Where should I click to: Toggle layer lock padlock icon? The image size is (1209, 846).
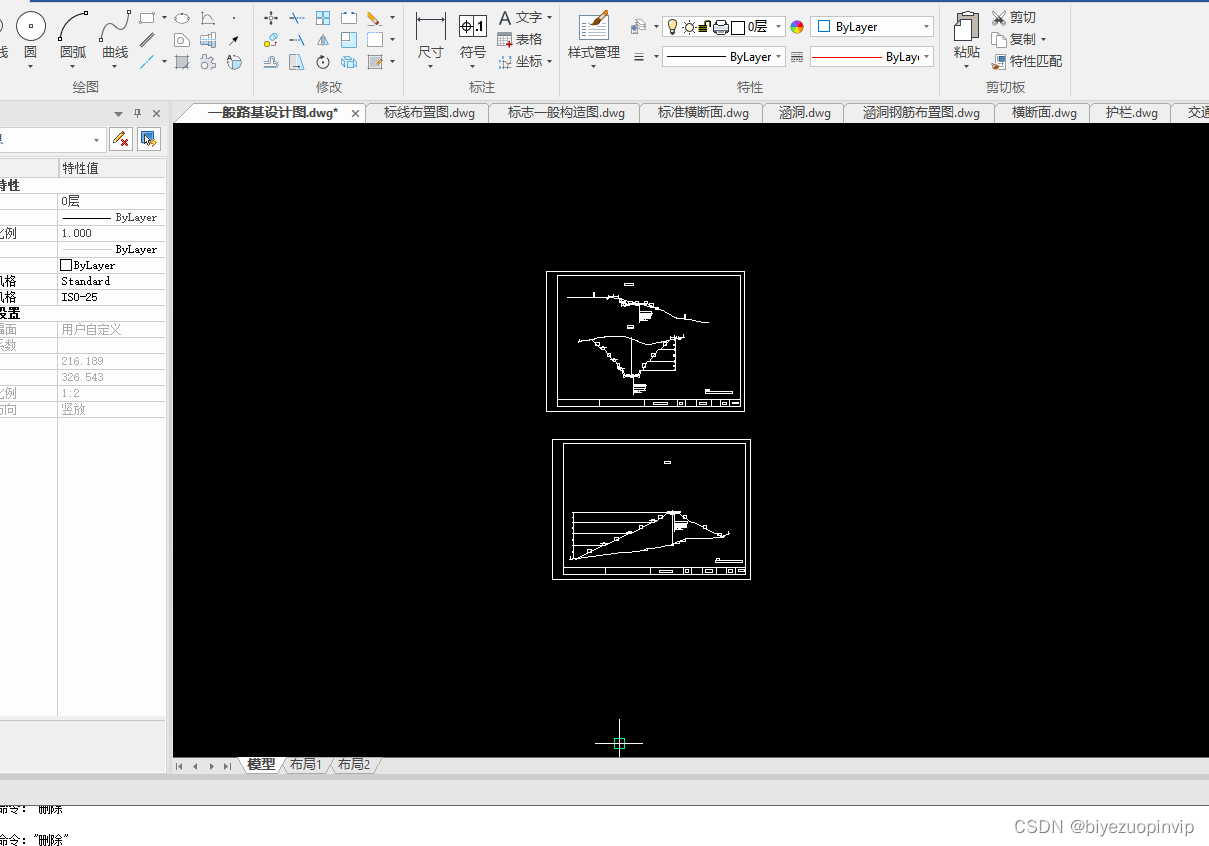click(704, 27)
